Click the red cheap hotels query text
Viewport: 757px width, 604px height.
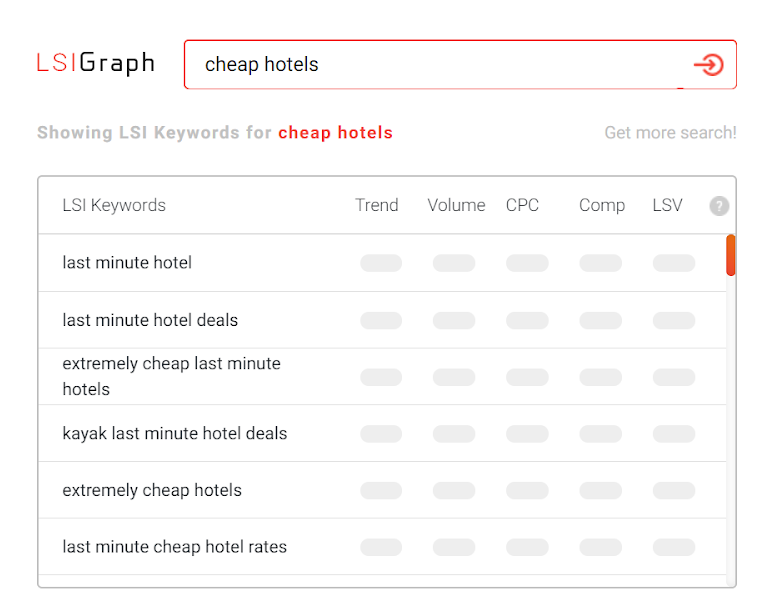(x=335, y=132)
